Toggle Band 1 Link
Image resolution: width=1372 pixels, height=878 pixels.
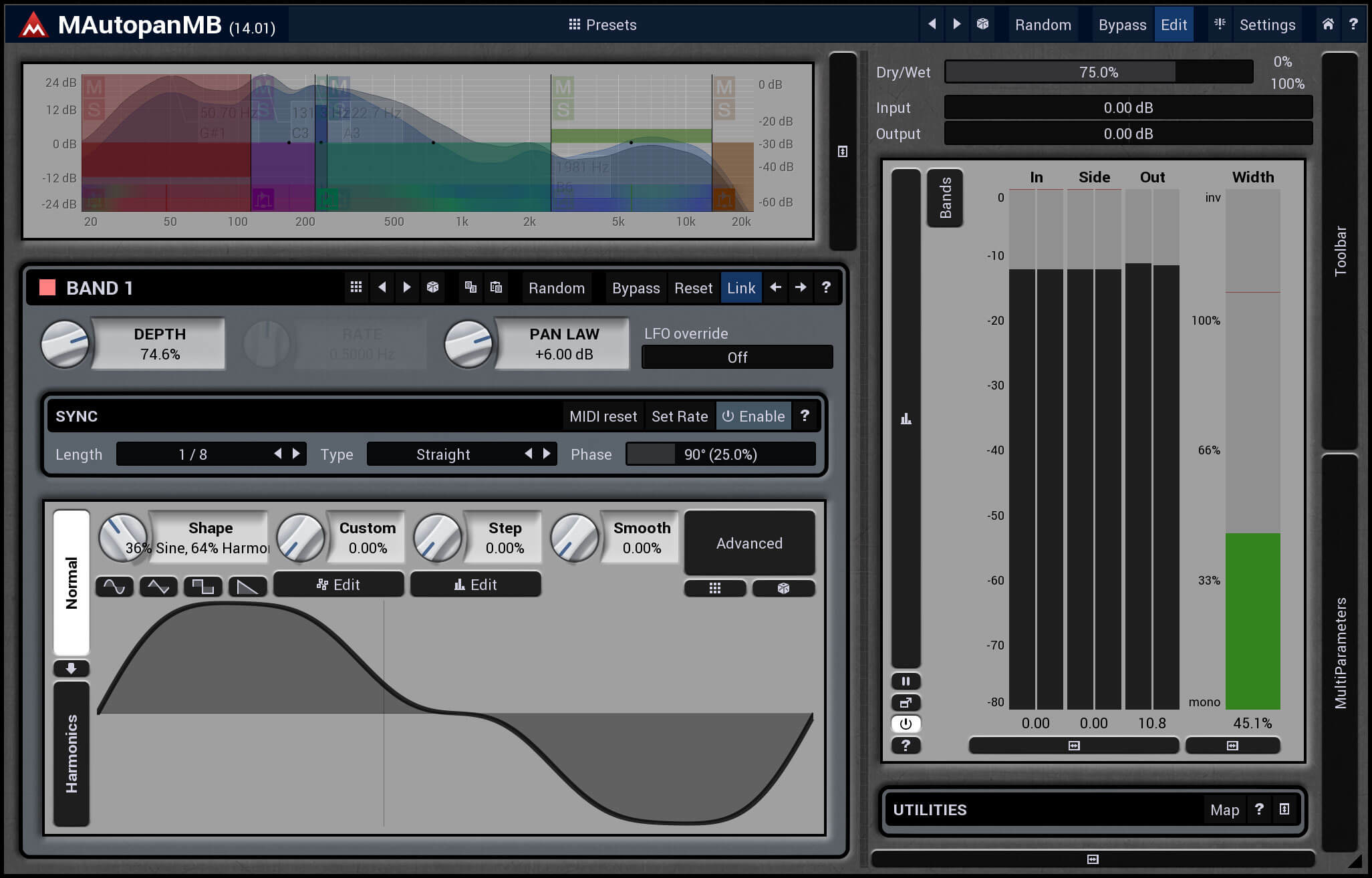[x=741, y=288]
